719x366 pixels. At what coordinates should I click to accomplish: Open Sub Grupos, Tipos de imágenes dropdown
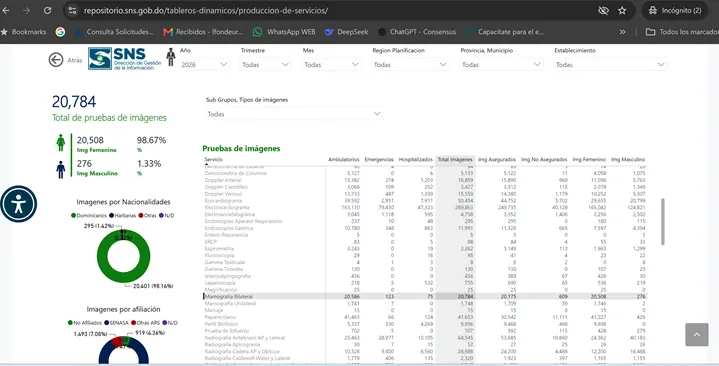click(x=294, y=114)
